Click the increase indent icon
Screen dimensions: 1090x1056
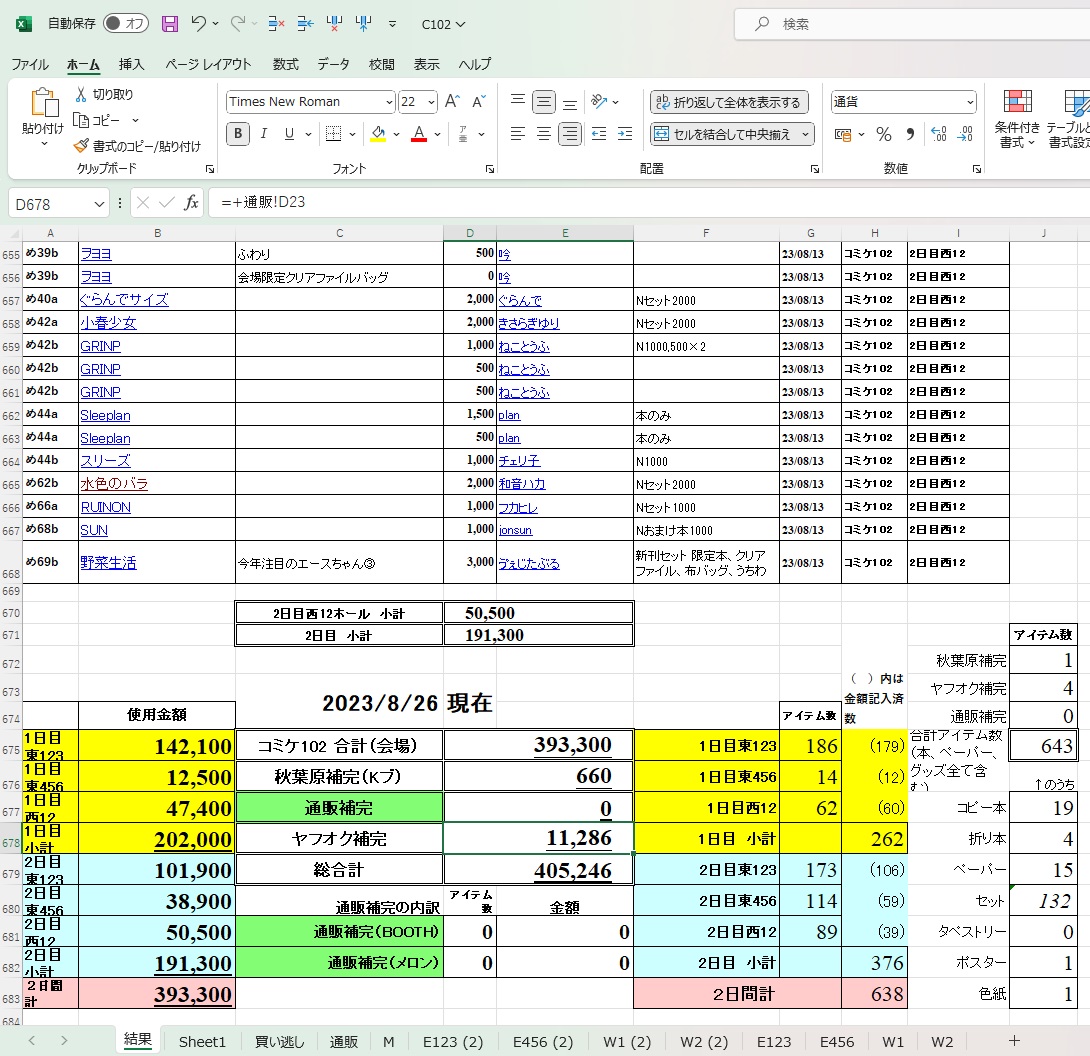point(625,133)
